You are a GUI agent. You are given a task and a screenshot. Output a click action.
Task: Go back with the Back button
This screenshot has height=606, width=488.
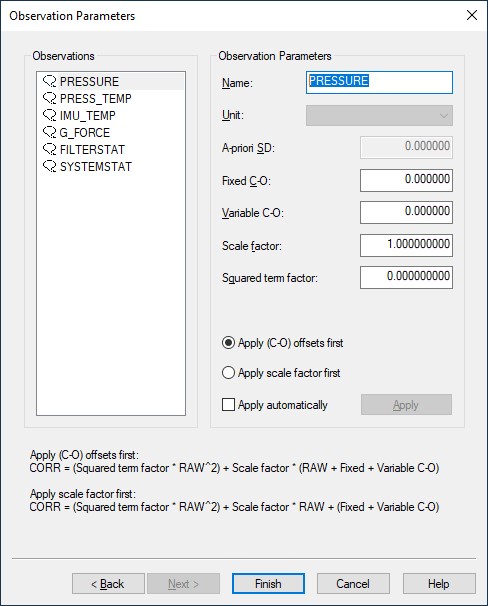point(108,584)
